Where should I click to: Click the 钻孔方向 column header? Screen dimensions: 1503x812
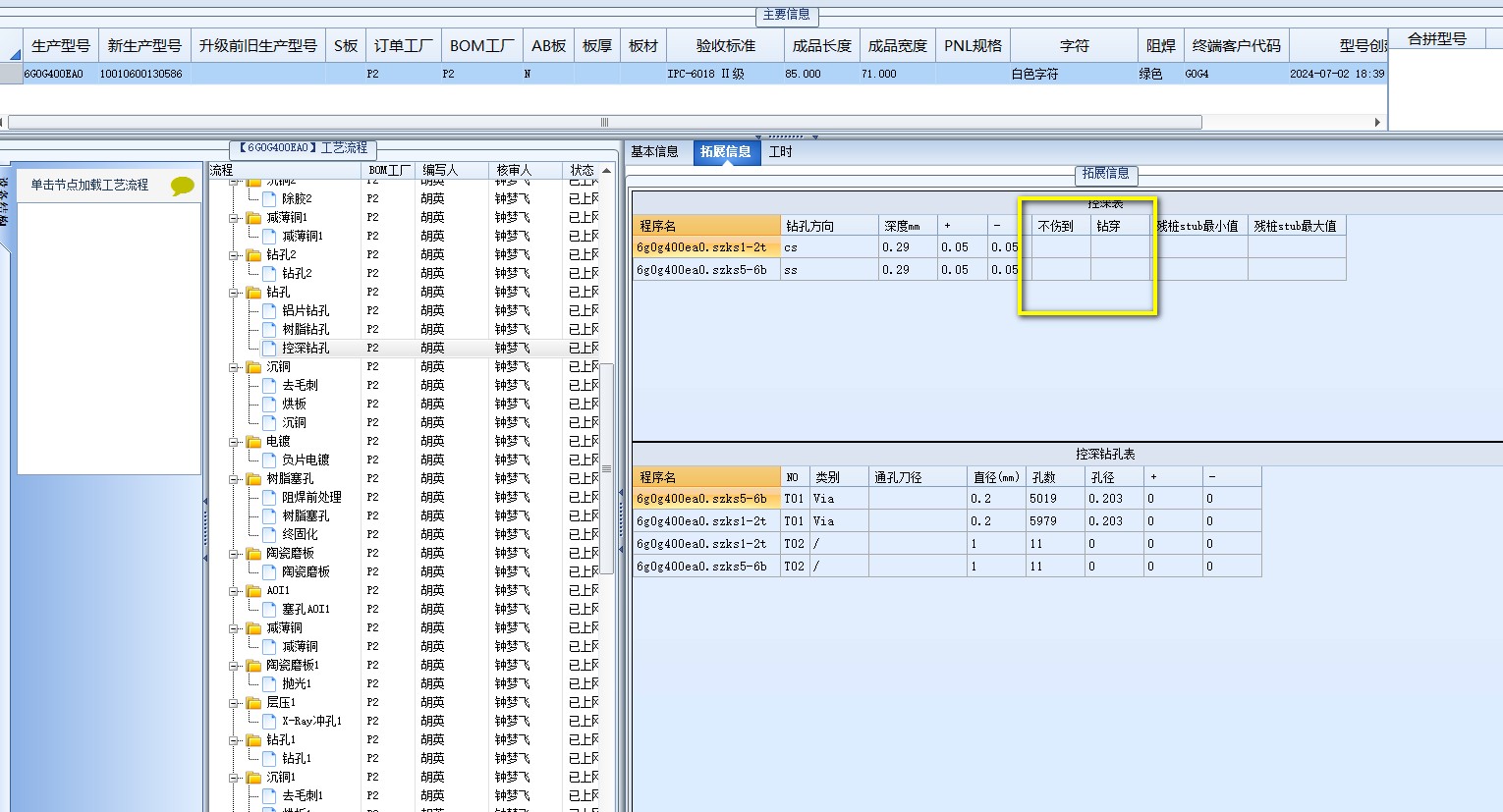point(830,226)
